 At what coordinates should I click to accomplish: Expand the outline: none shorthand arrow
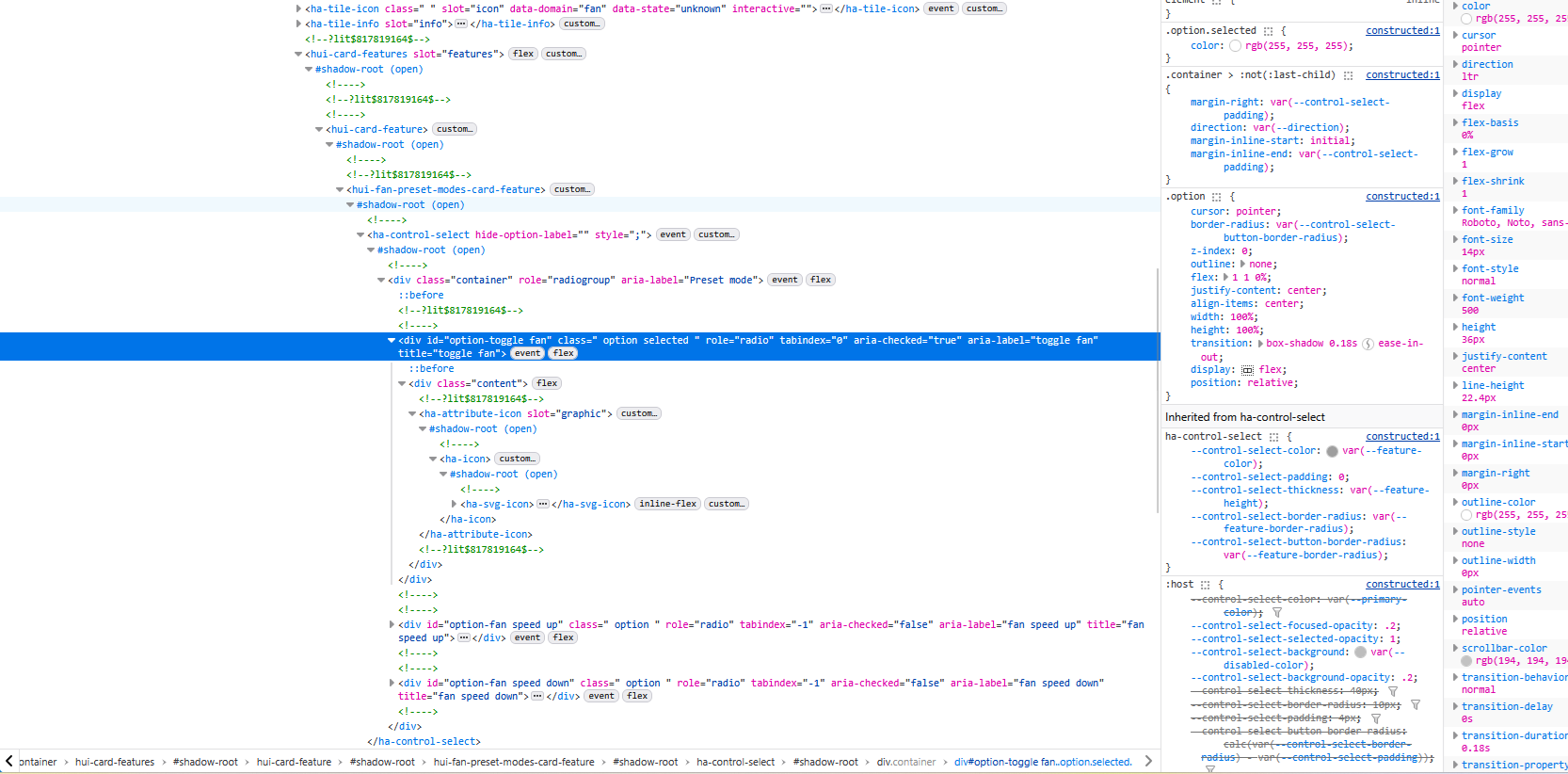coord(1243,265)
